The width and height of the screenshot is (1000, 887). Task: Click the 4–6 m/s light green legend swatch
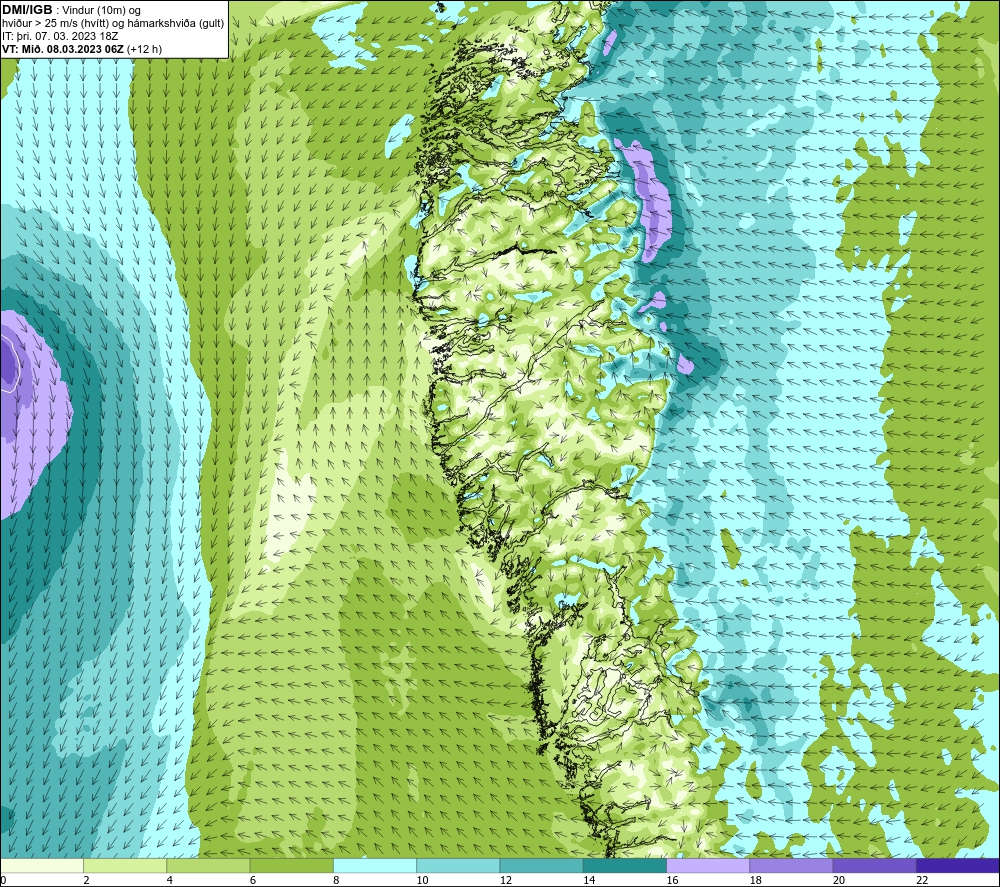208,865
